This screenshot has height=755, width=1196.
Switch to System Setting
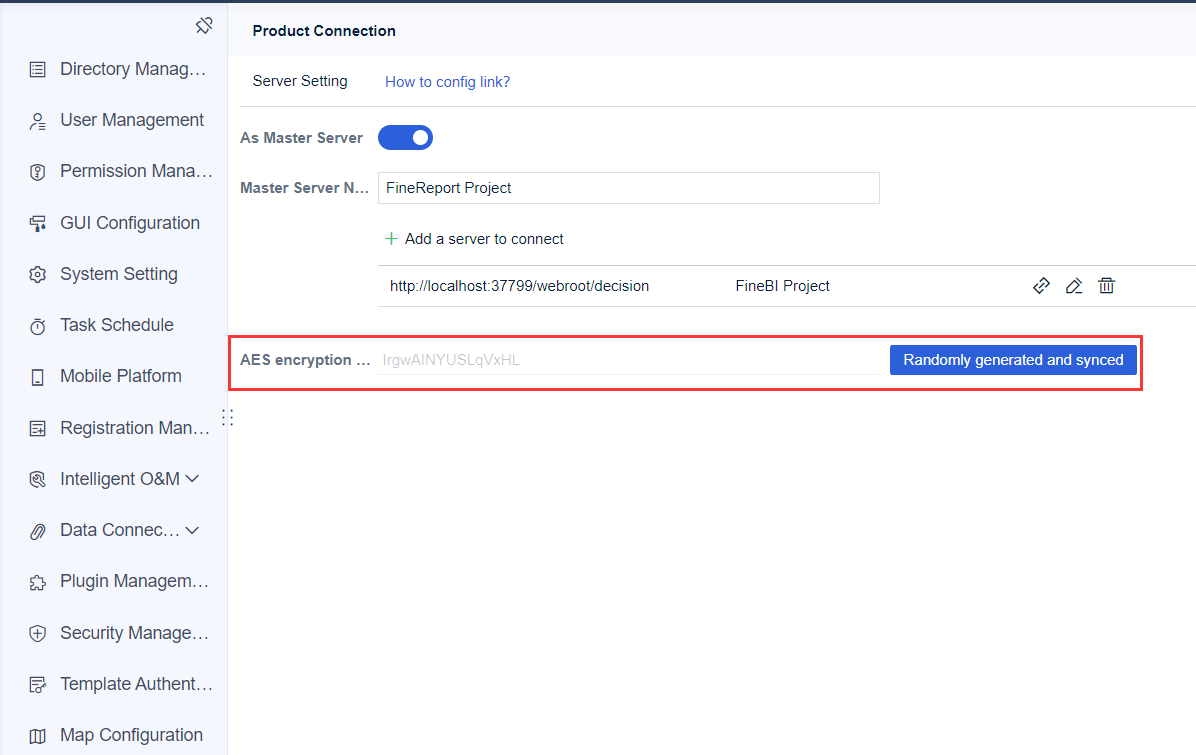point(118,273)
